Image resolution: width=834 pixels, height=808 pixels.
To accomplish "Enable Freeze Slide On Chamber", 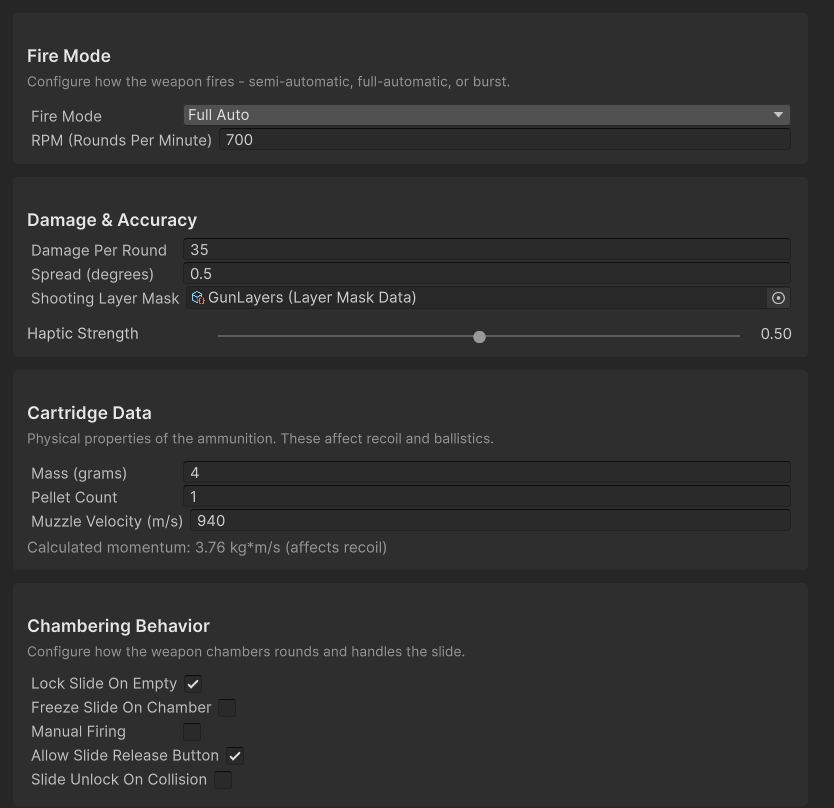I will (227, 708).
